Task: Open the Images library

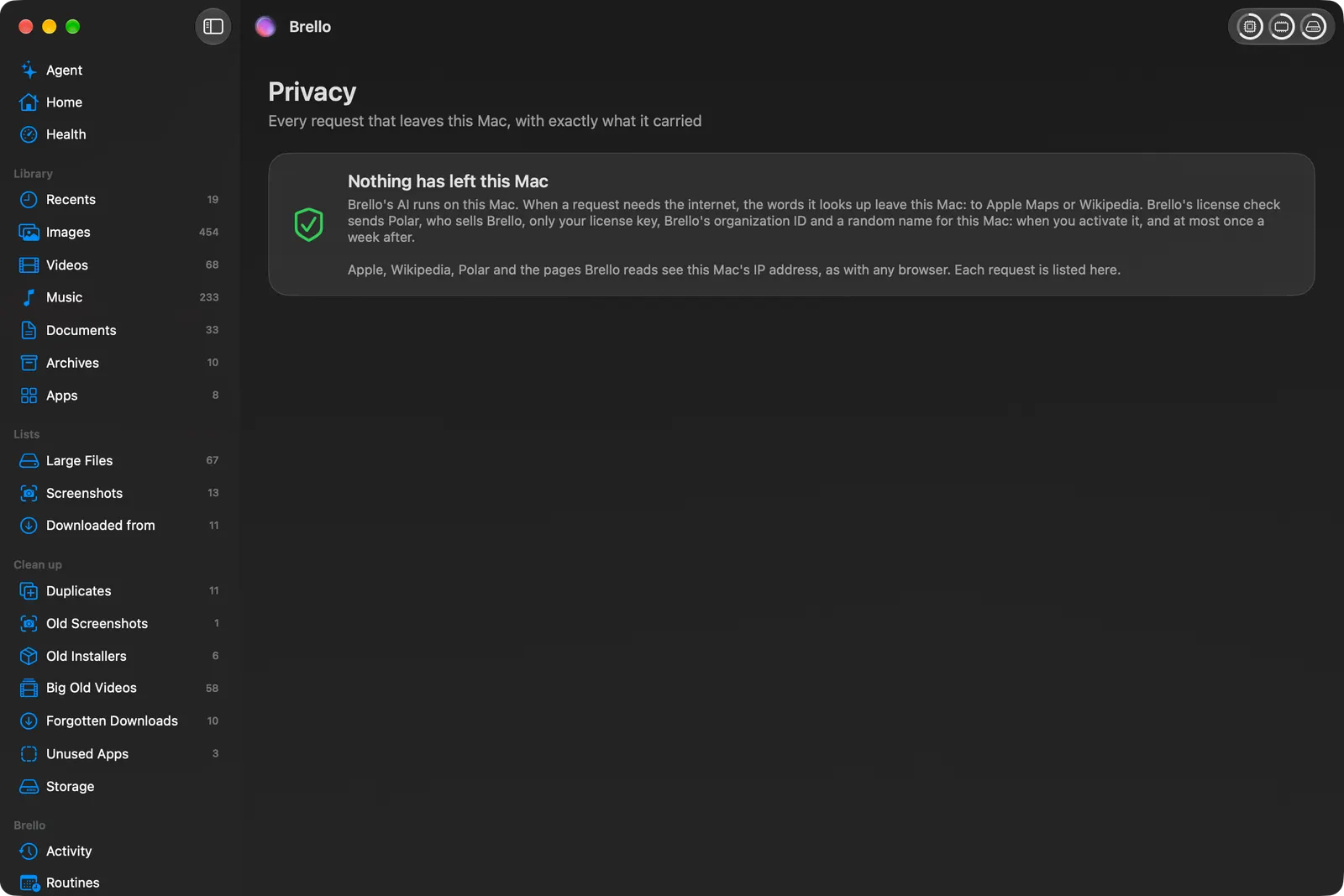Action: click(x=119, y=233)
